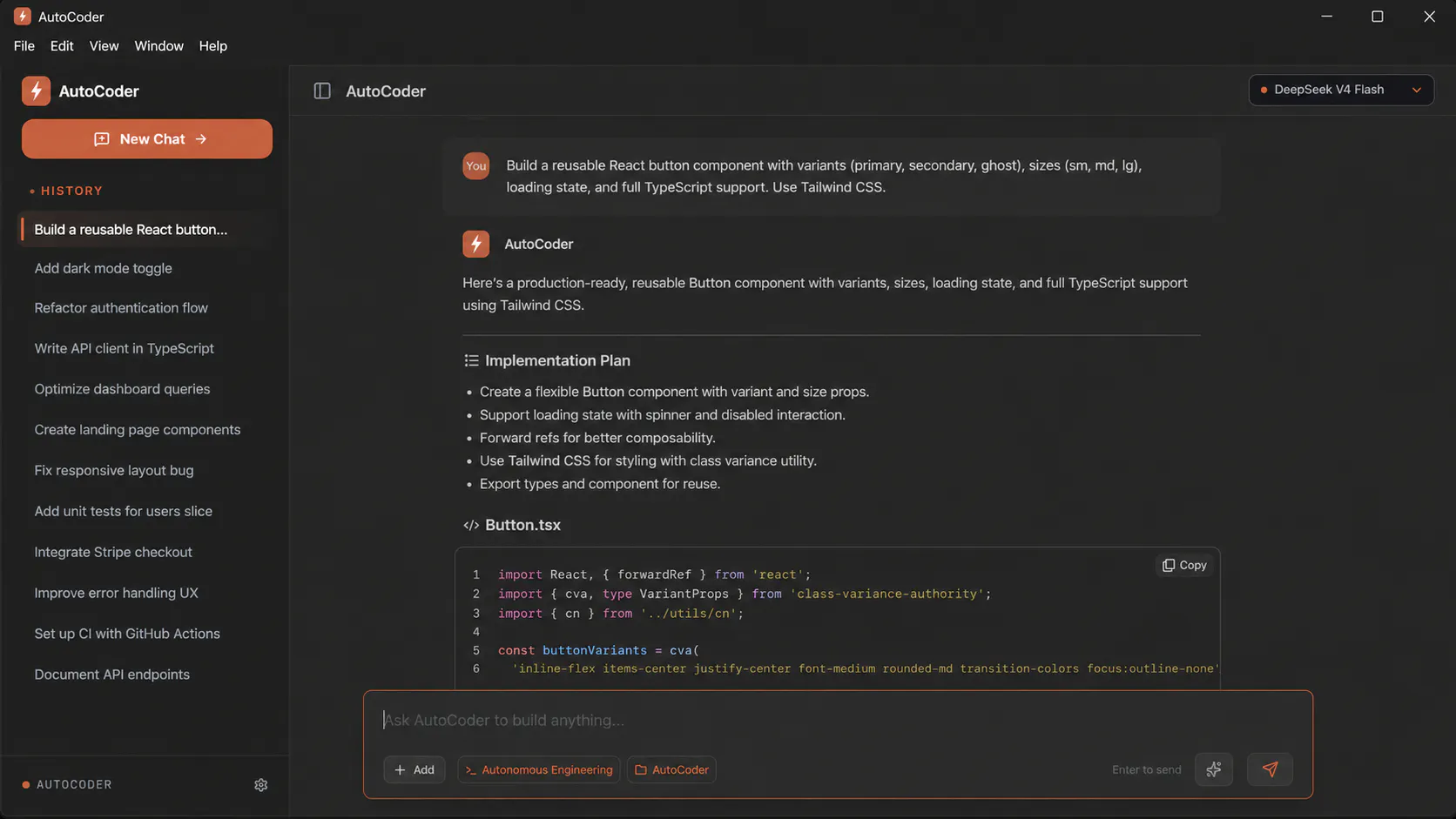Click the sparkle enhance prompt icon

1214,769
